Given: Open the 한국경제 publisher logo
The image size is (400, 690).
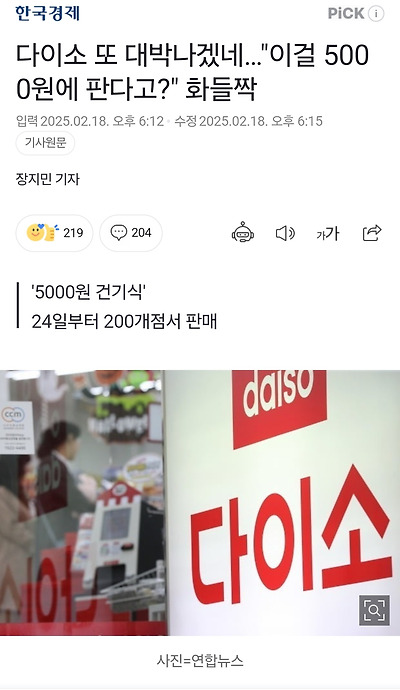Looking at the screenshot, I should (48, 13).
